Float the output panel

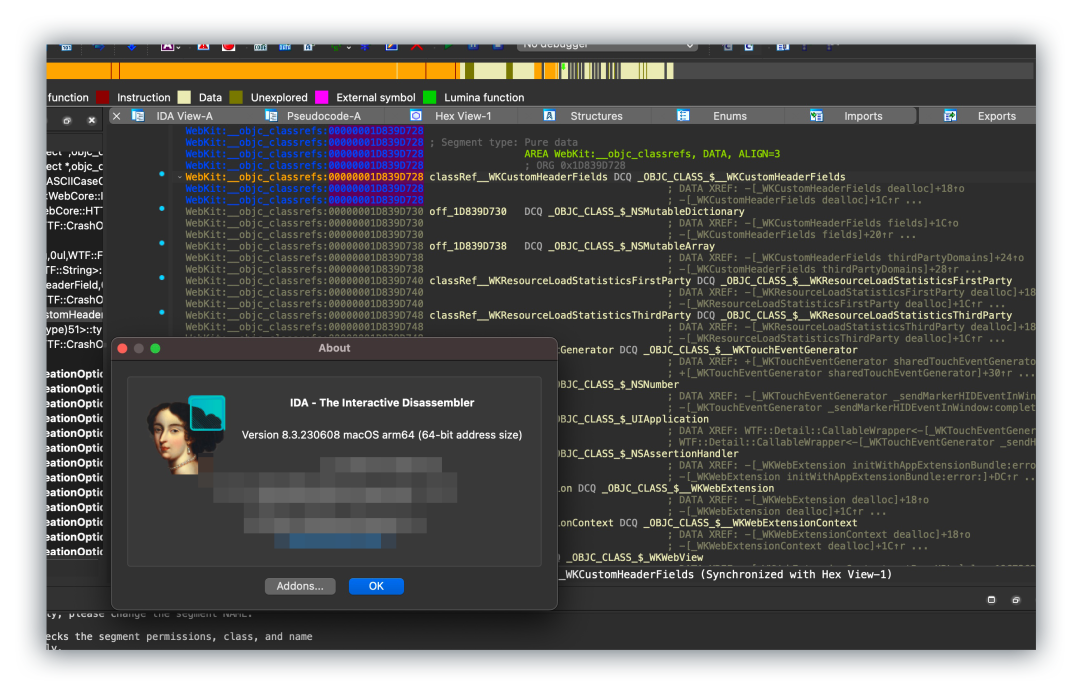1015,600
